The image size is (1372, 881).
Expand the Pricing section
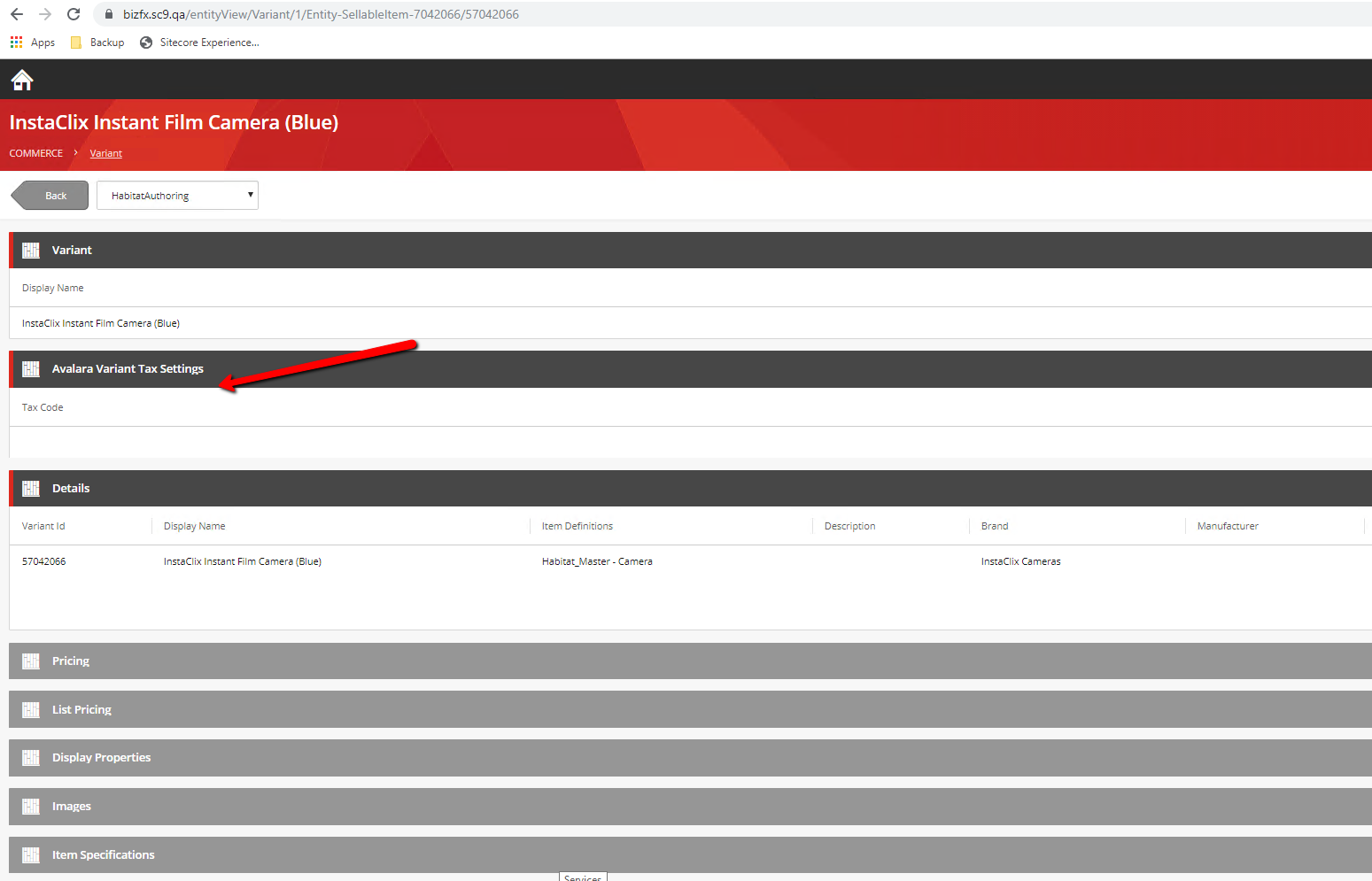tap(690, 661)
